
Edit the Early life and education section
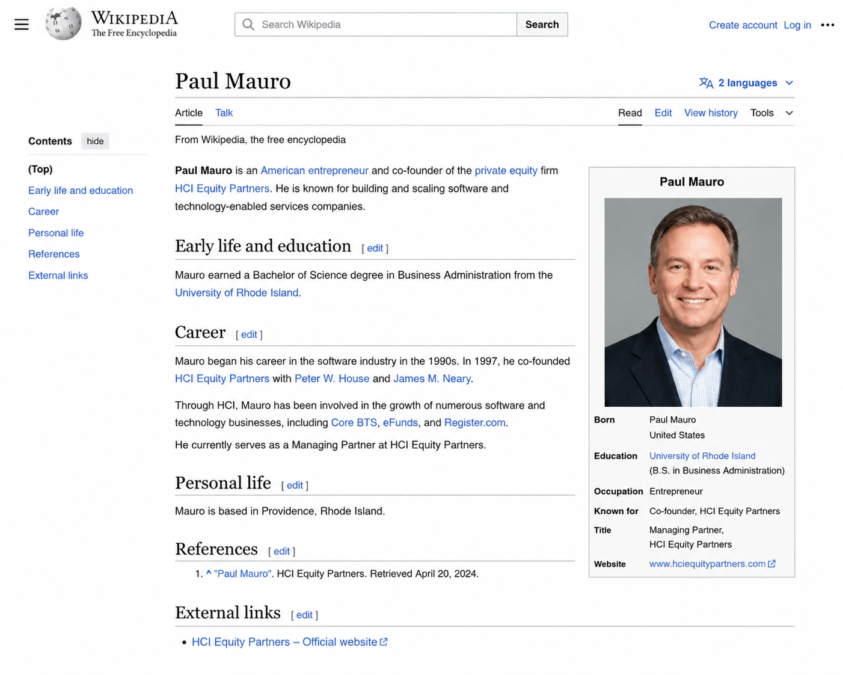(x=375, y=248)
